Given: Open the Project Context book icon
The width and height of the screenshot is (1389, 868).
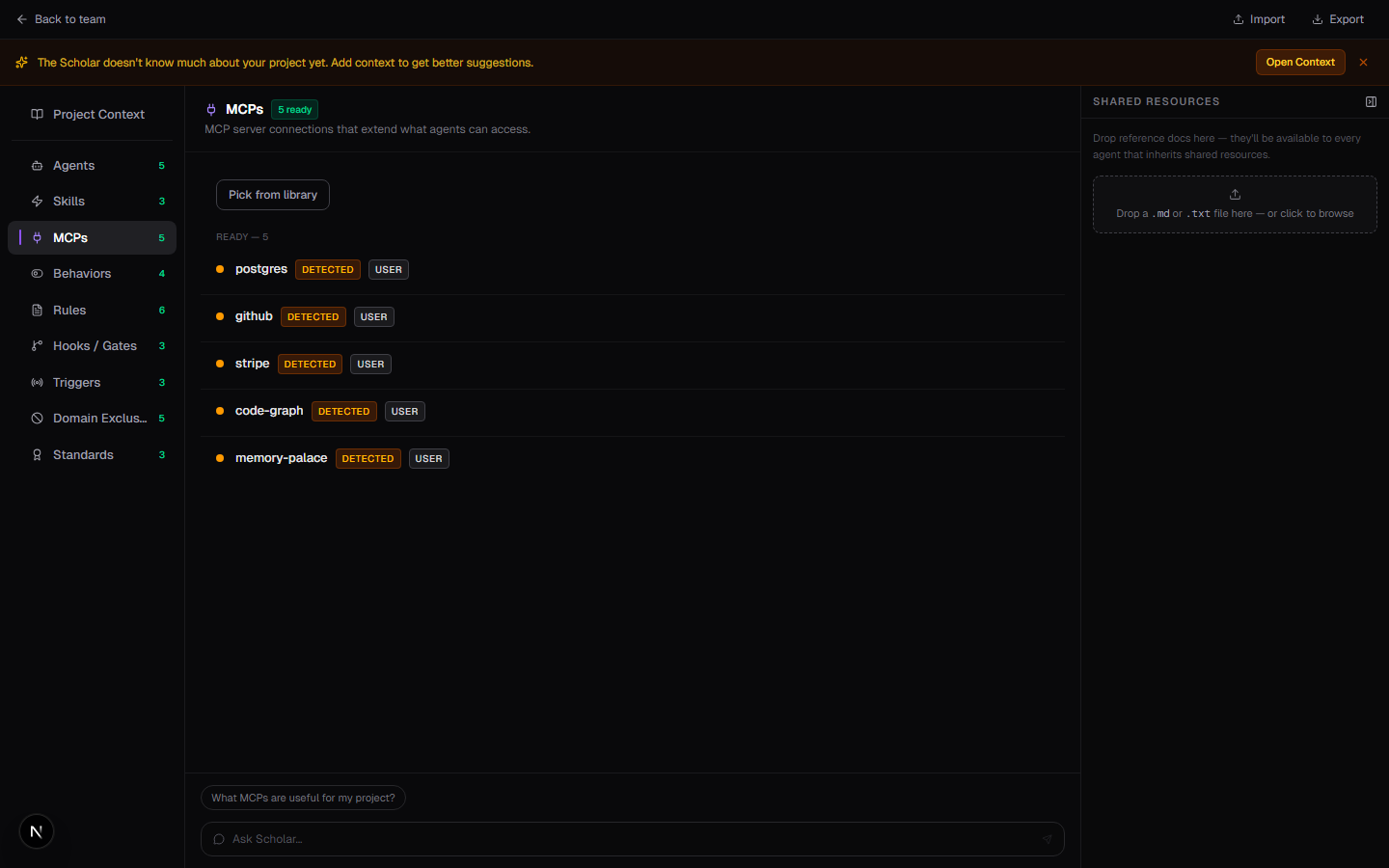Looking at the screenshot, I should [x=37, y=114].
